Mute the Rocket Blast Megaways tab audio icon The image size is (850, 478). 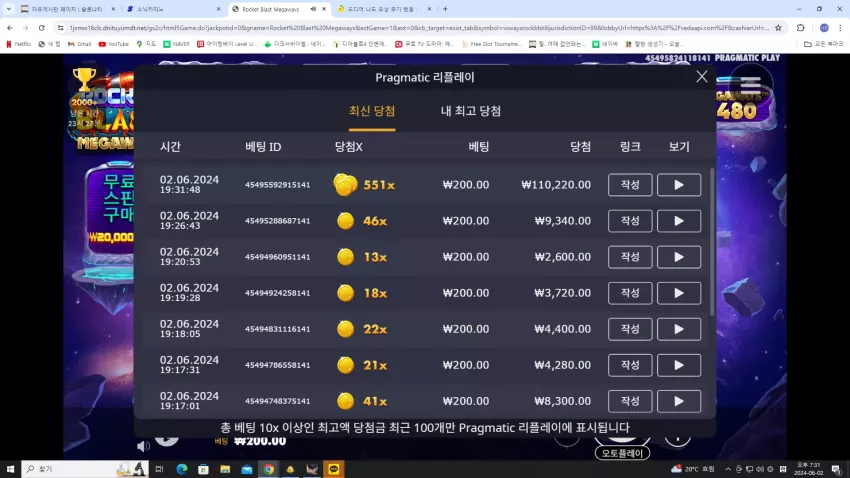313,9
